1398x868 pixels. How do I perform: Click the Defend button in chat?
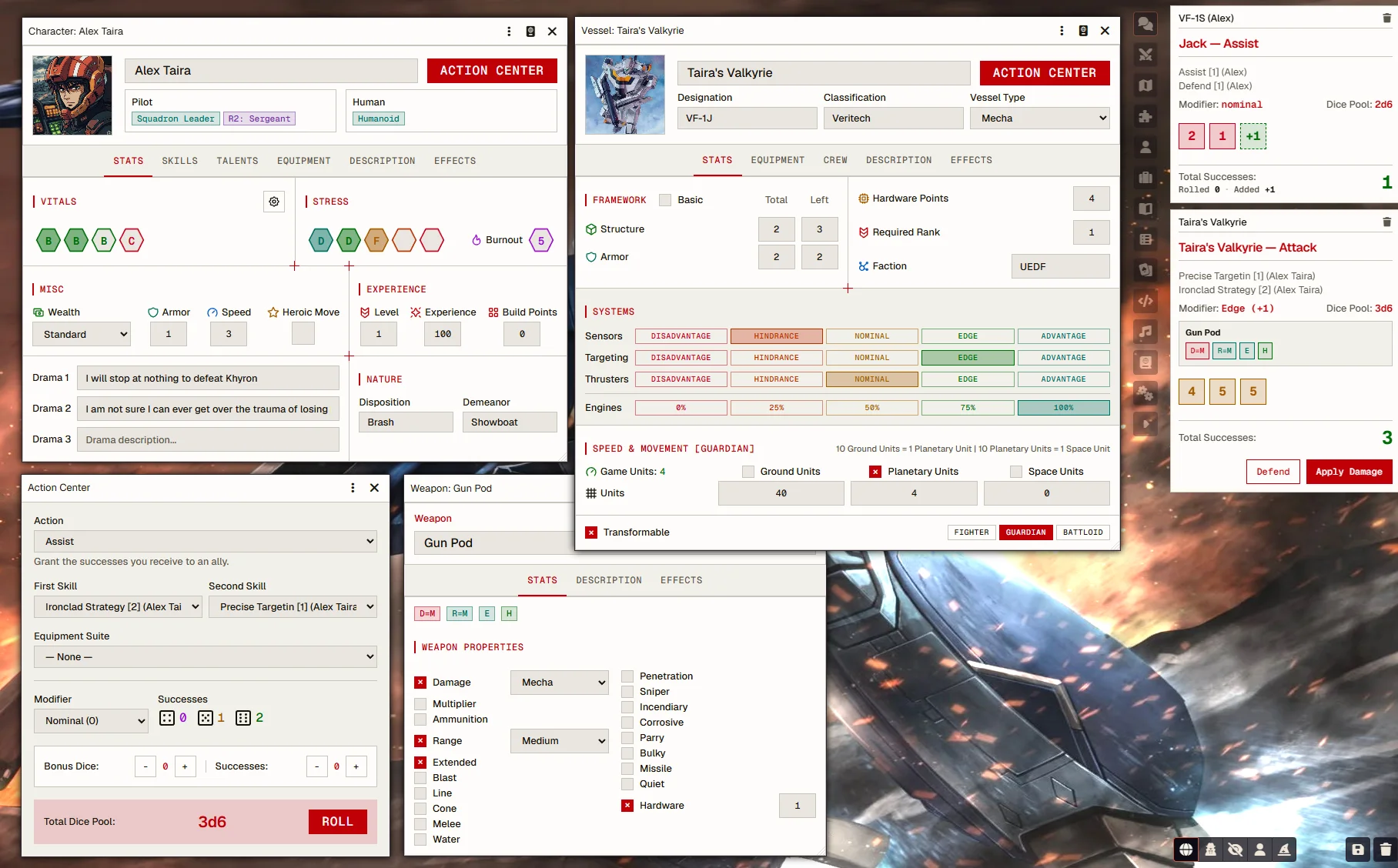click(1273, 472)
